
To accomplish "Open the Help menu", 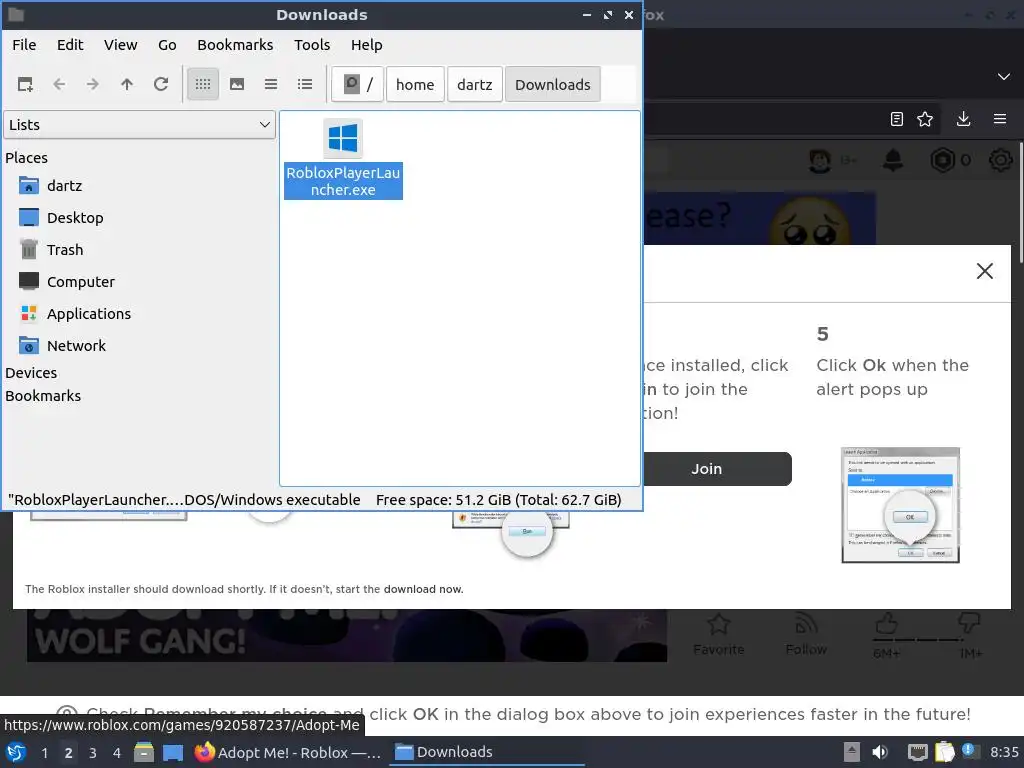I will click(x=366, y=45).
